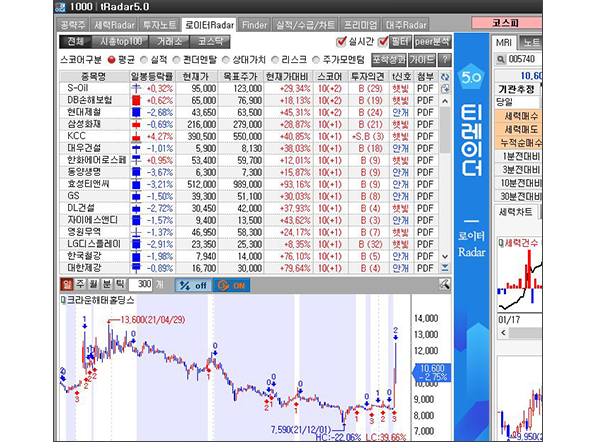The image size is (598, 442).
Task: Click the 세력매수 row in right panel
Action: [518, 116]
